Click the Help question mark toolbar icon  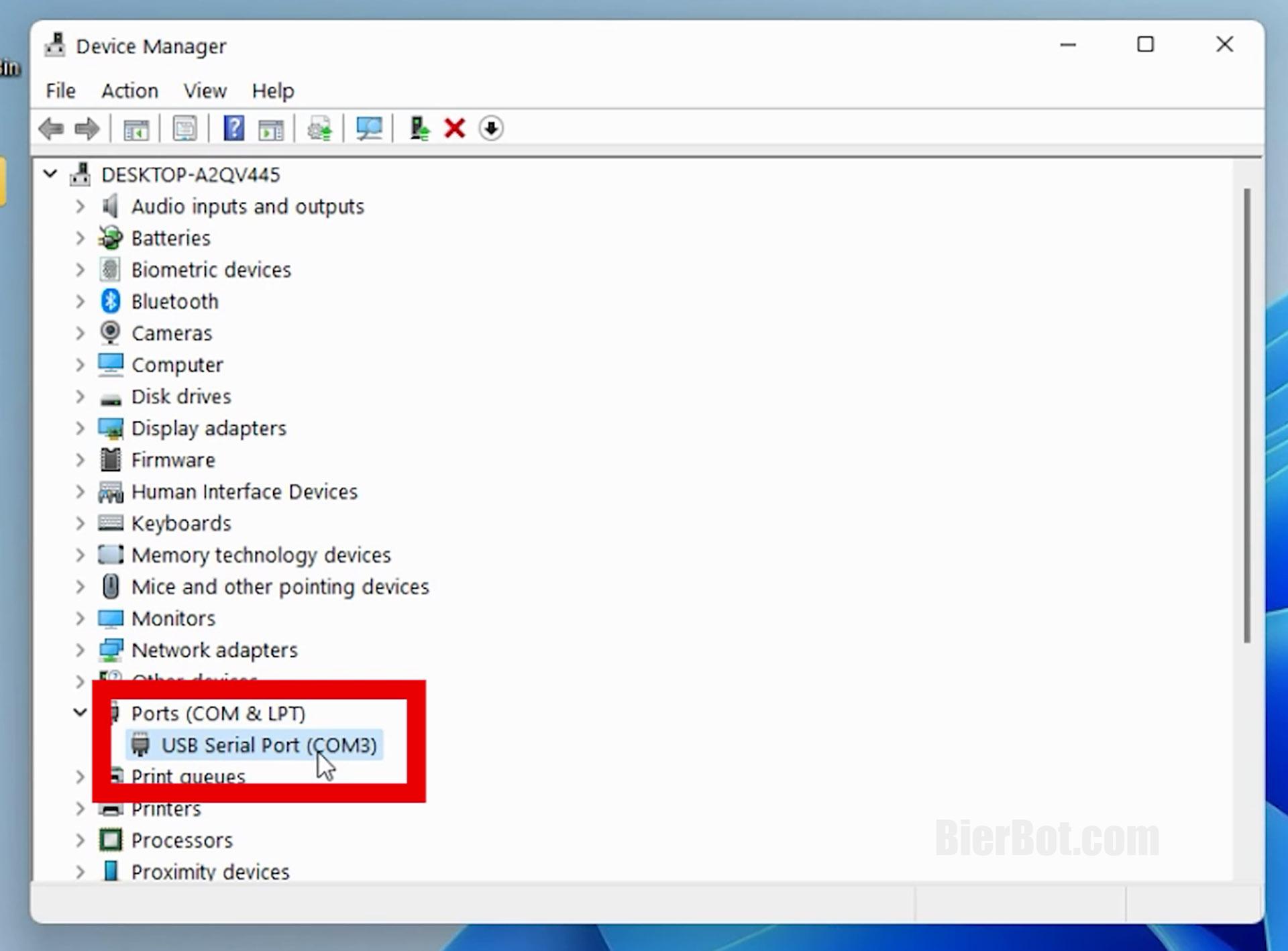pos(233,128)
